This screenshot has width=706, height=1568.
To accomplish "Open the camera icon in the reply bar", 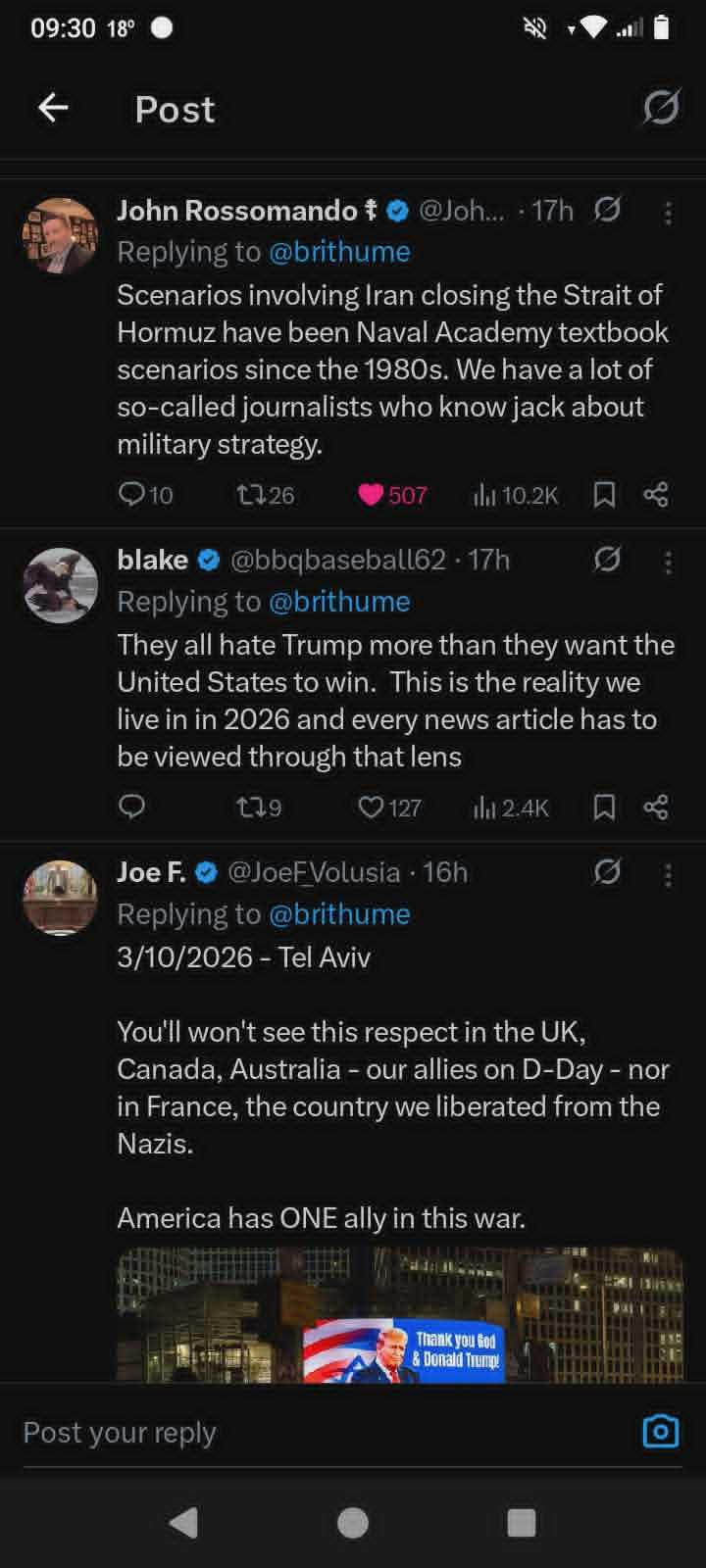I will click(x=660, y=1432).
